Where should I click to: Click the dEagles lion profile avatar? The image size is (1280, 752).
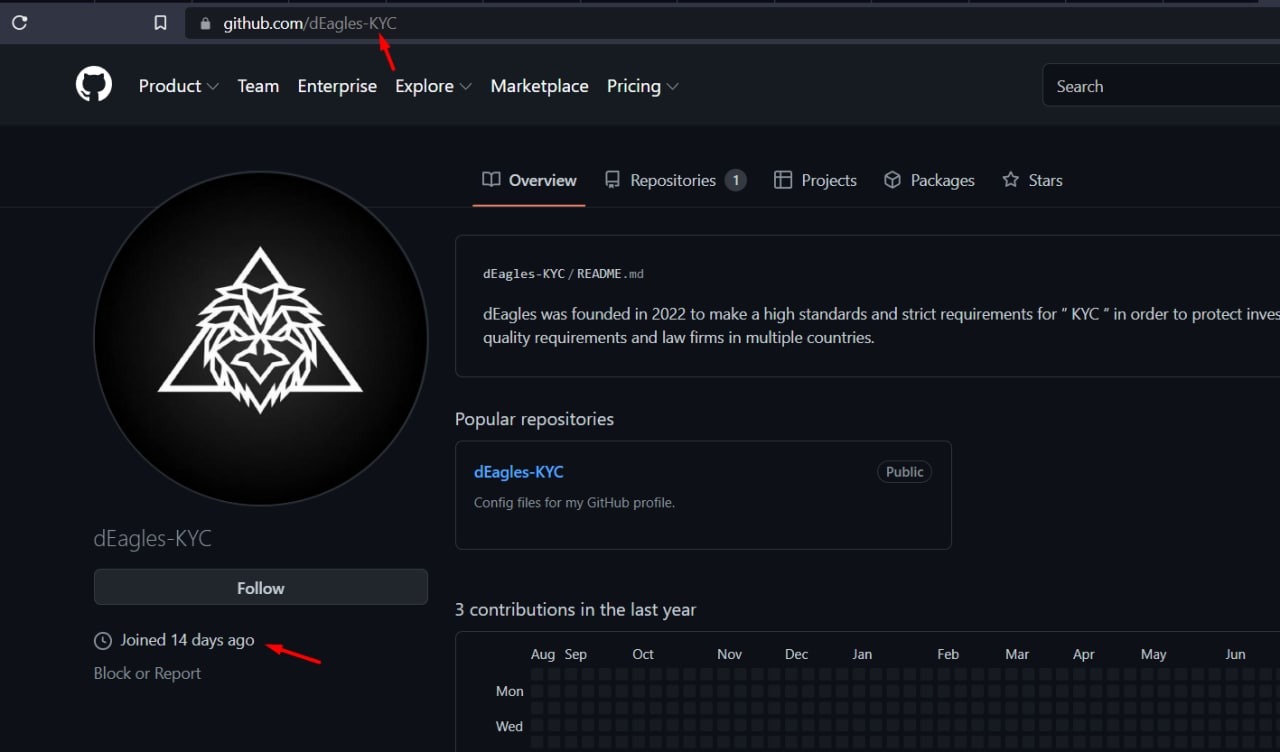(x=261, y=338)
